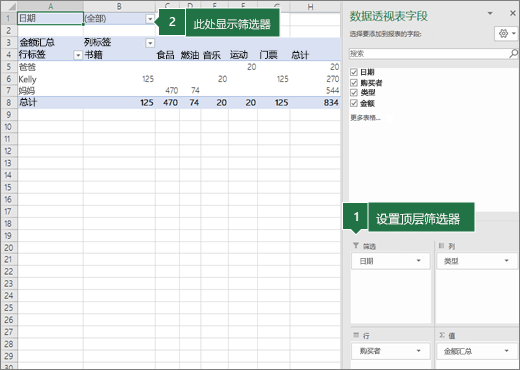Select column H header
Viewport: 520px width, 370px height.
pos(310,7)
